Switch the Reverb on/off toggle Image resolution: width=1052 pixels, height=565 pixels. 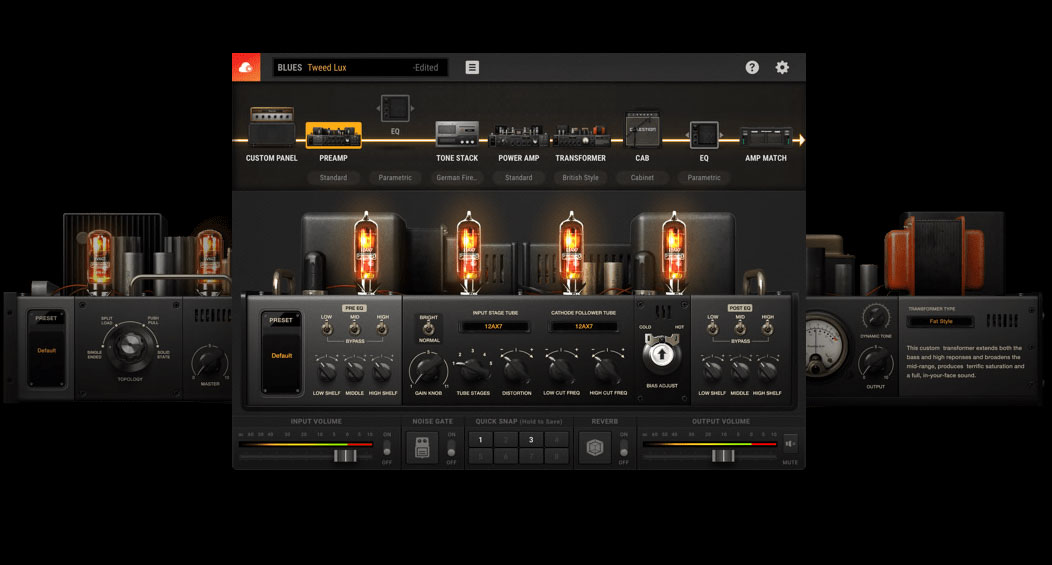pyautogui.click(x=624, y=448)
